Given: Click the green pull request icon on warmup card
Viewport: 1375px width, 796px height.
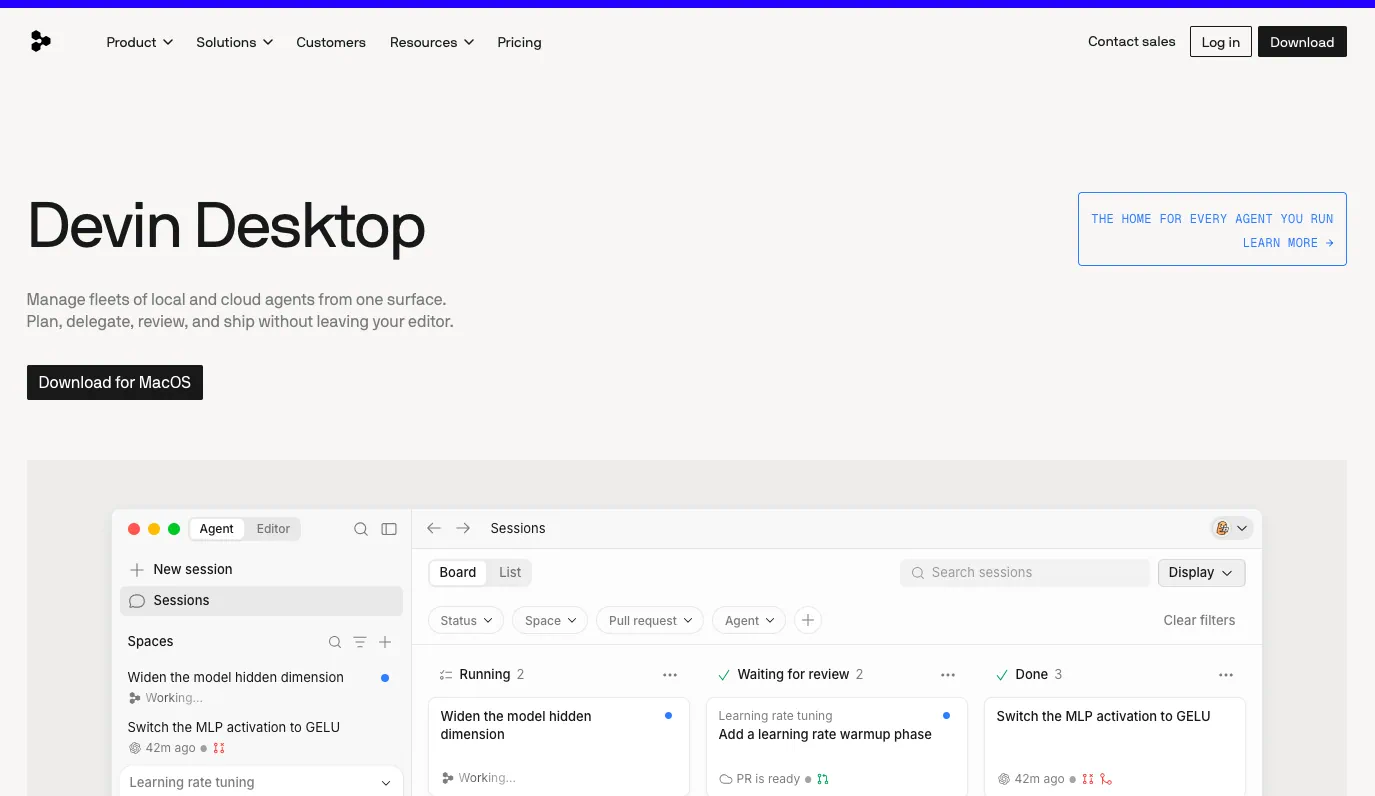Looking at the screenshot, I should [823, 779].
